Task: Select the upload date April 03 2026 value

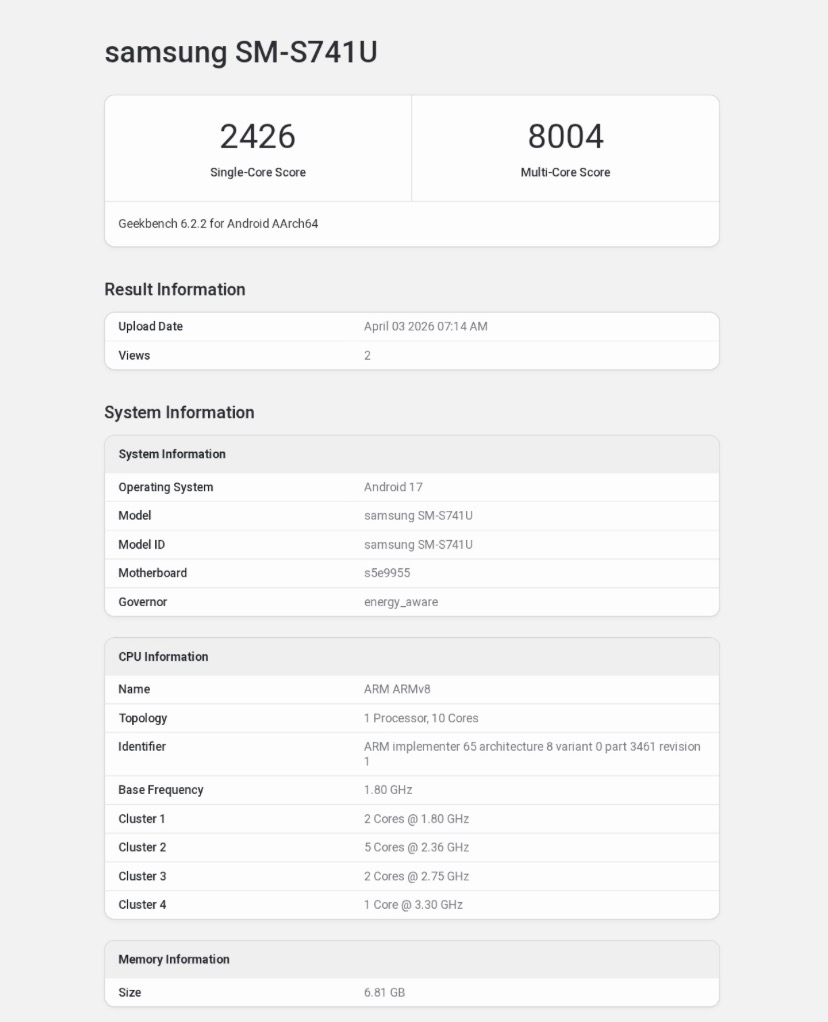Action: click(425, 327)
